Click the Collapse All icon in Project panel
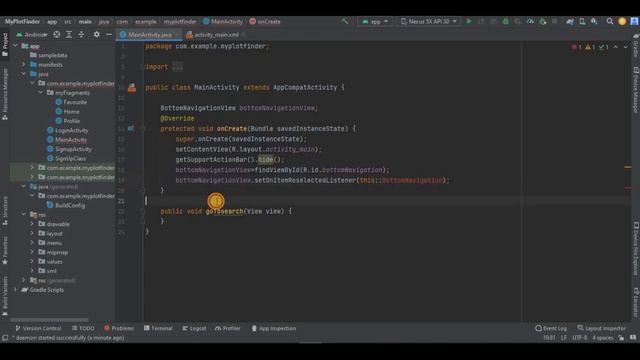This screenshot has width=640, height=360. pyautogui.click(x=81, y=35)
